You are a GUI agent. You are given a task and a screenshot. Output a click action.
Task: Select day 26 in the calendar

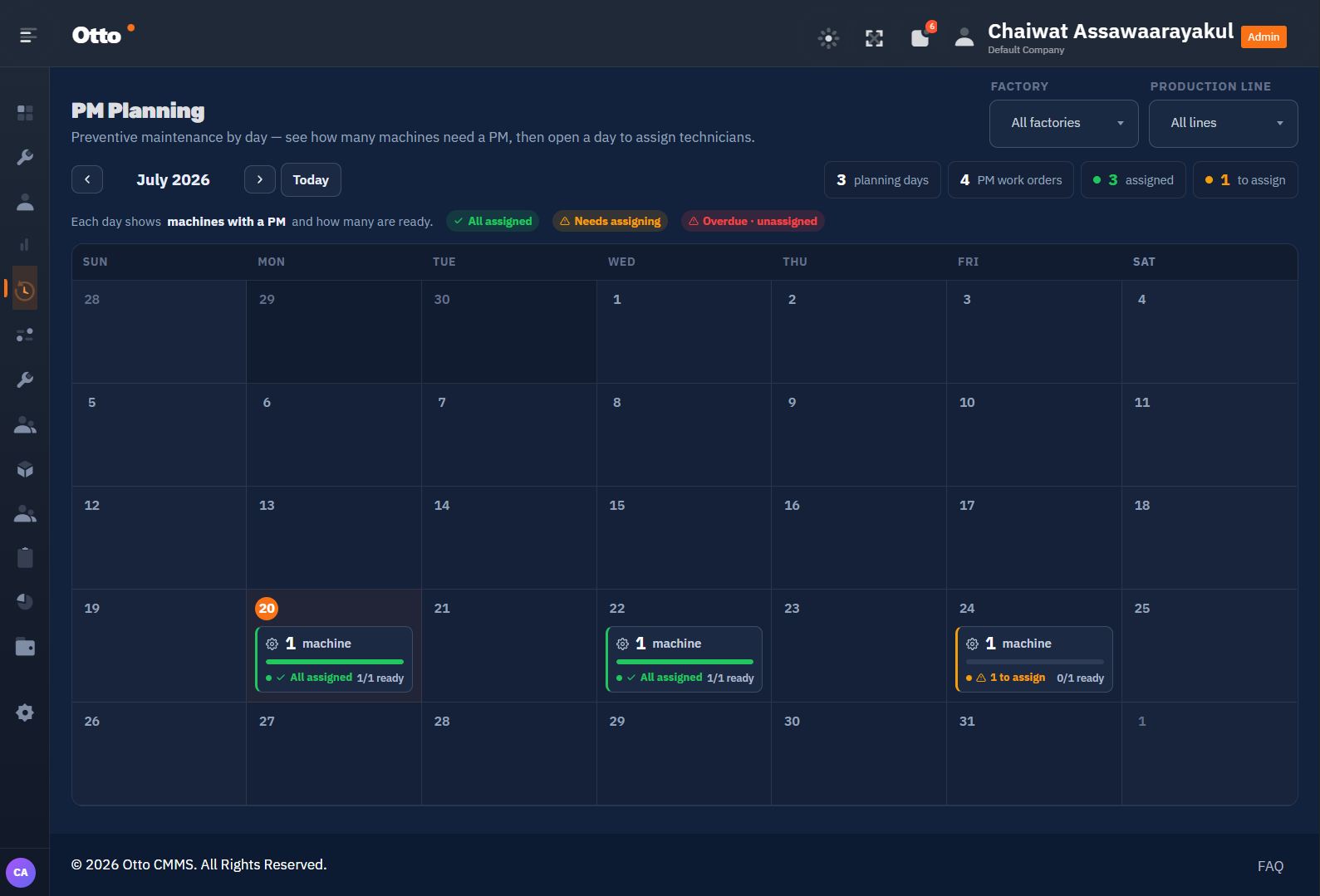92,721
